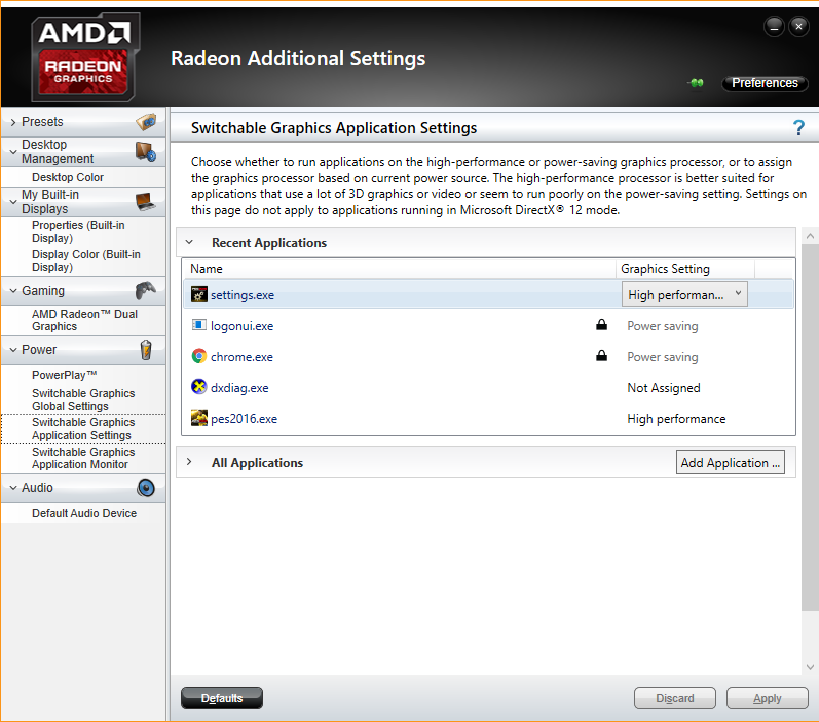Click the green pin icon beside Preferences
Viewport: 819px width, 722px height.
pos(696,83)
